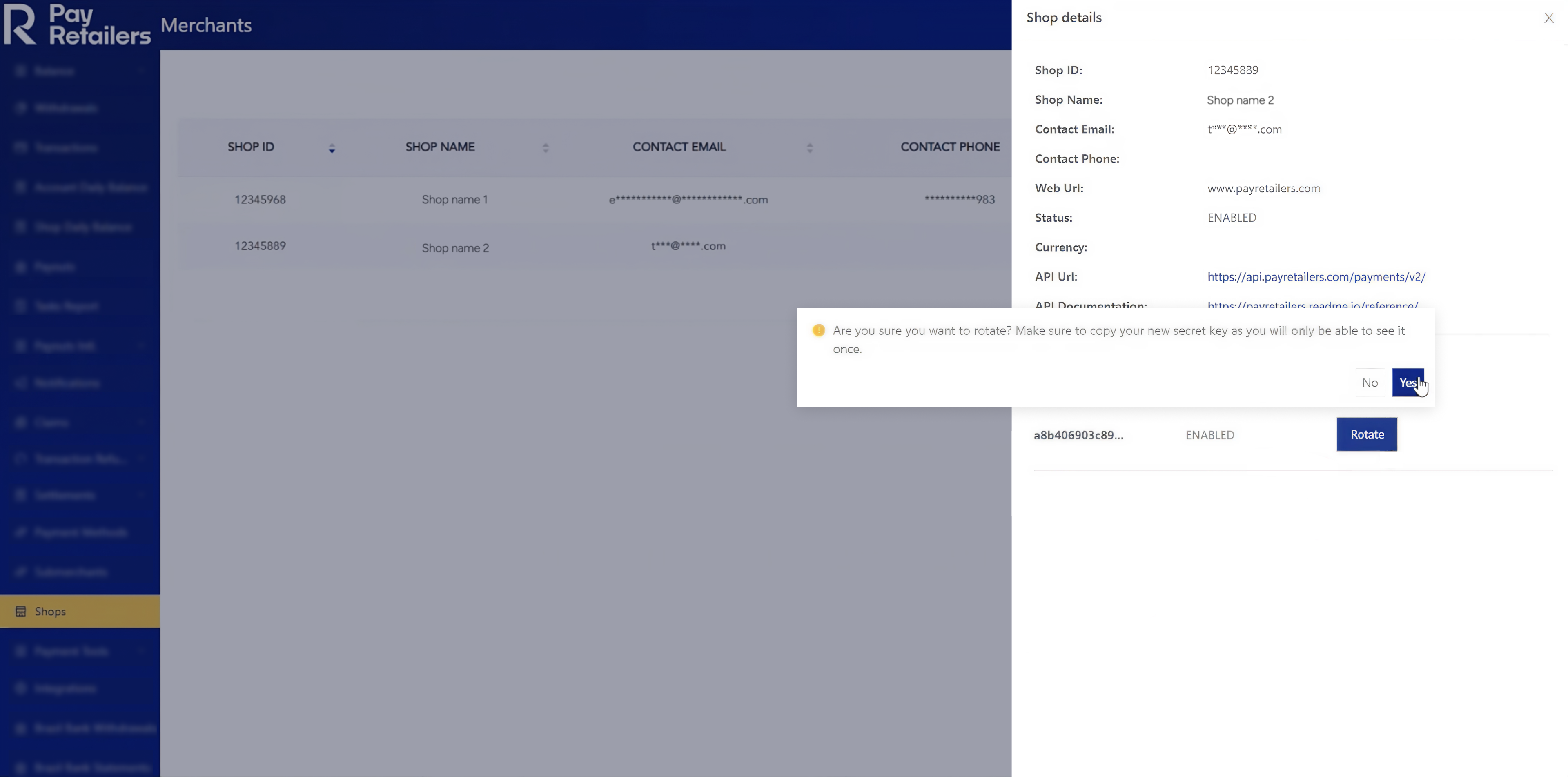Click the Shops storefront icon
The height and width of the screenshot is (777, 1568).
pos(21,611)
